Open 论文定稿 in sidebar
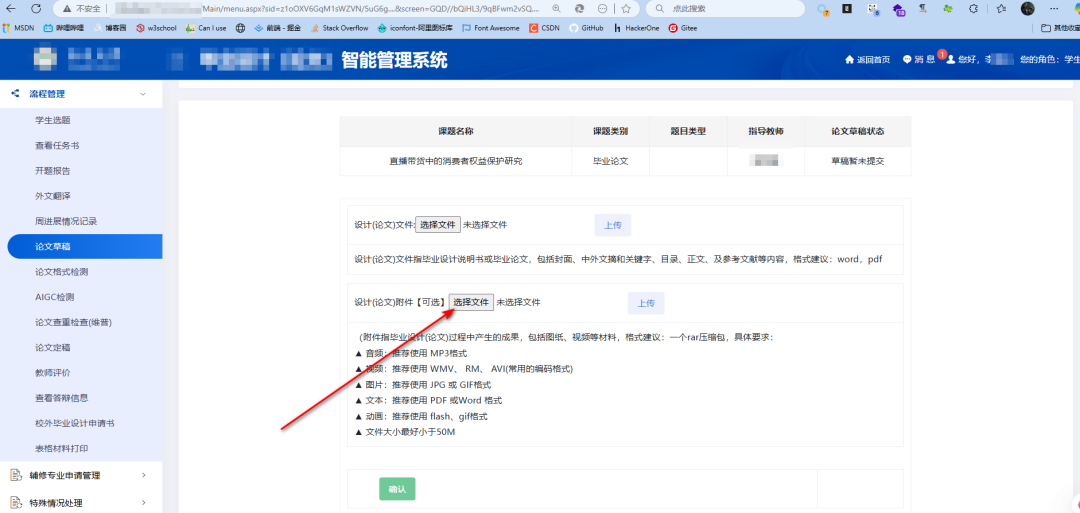The image size is (1080, 513). (52, 348)
